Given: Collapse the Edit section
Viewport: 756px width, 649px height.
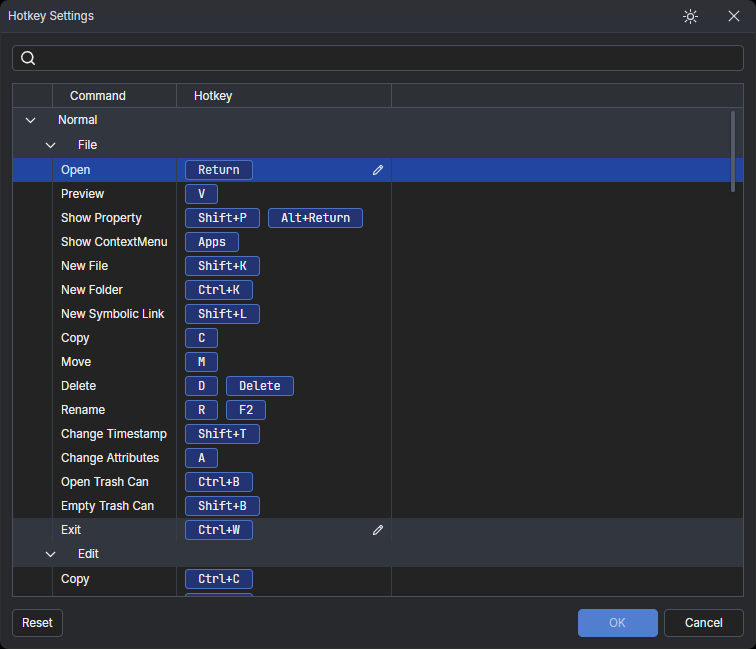Looking at the screenshot, I should 50,554.
